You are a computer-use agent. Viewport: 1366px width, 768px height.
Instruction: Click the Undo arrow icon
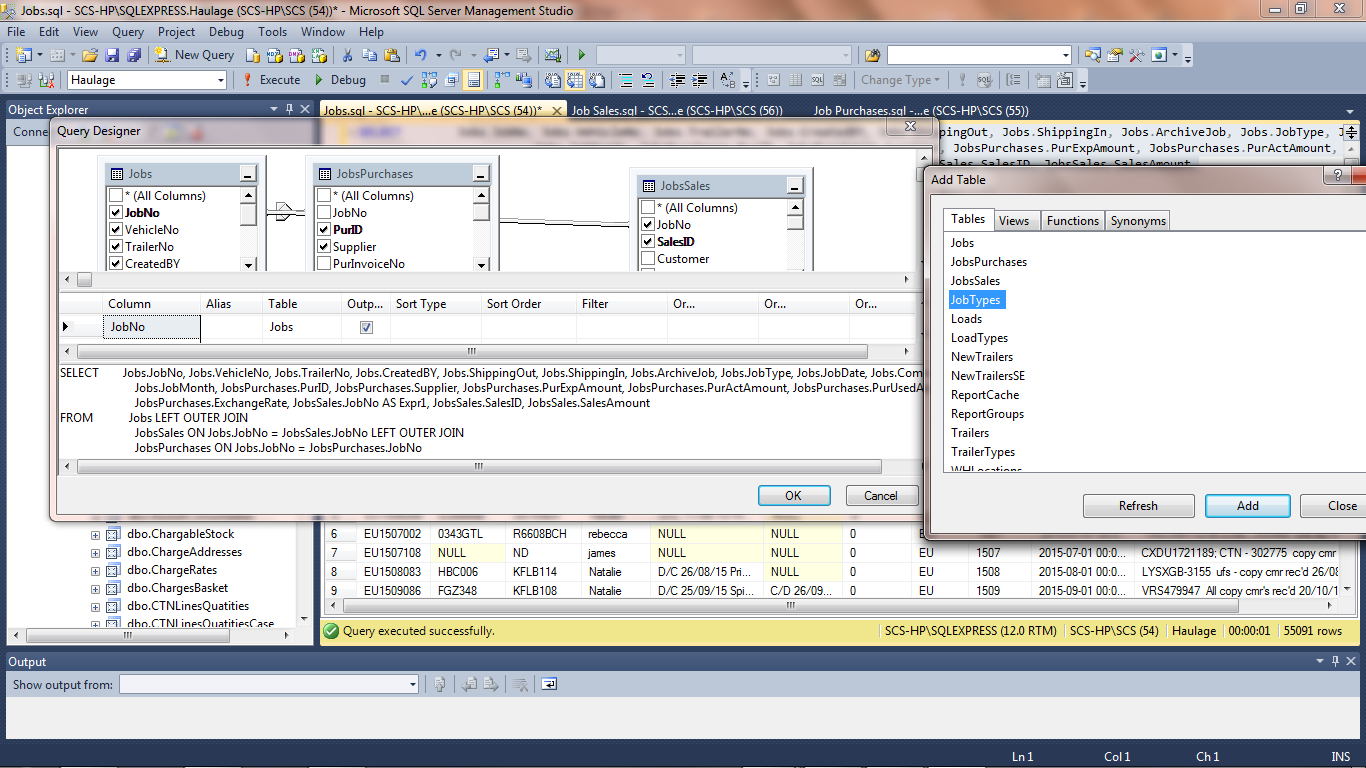tap(420, 55)
